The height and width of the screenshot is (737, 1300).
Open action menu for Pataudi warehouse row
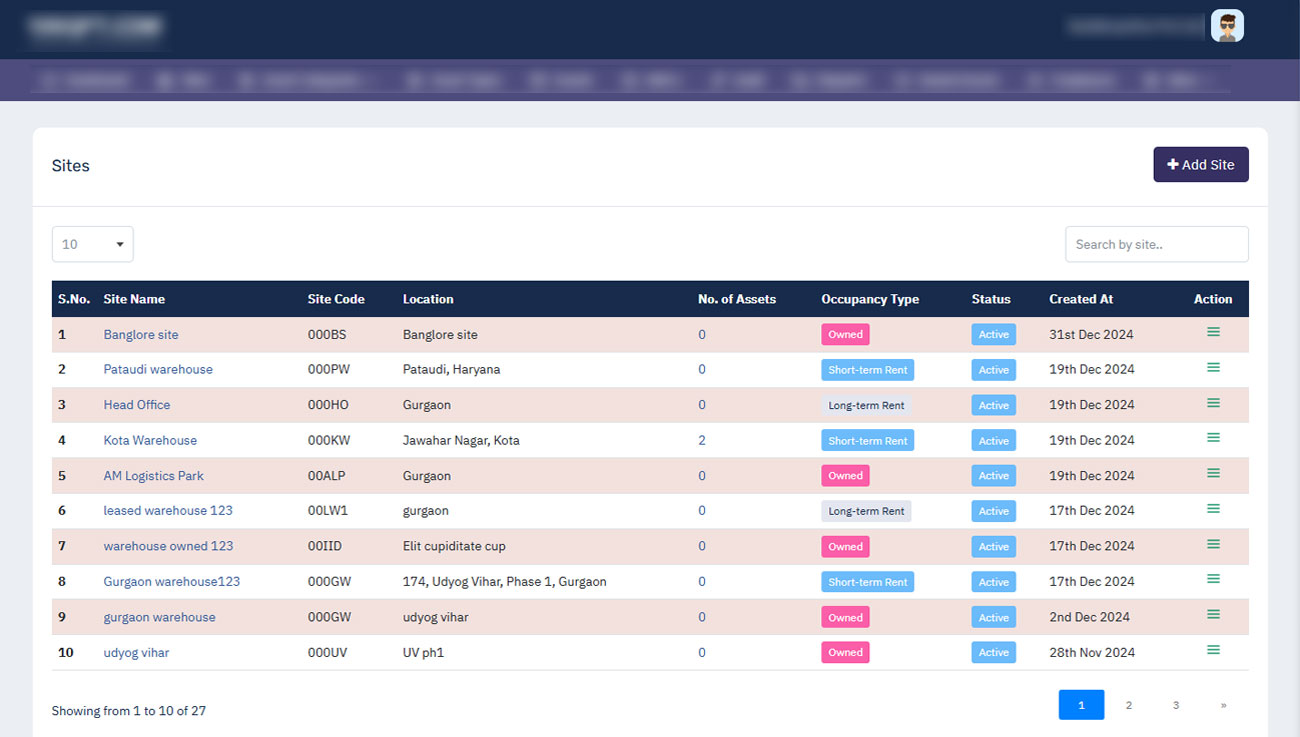click(x=1213, y=368)
